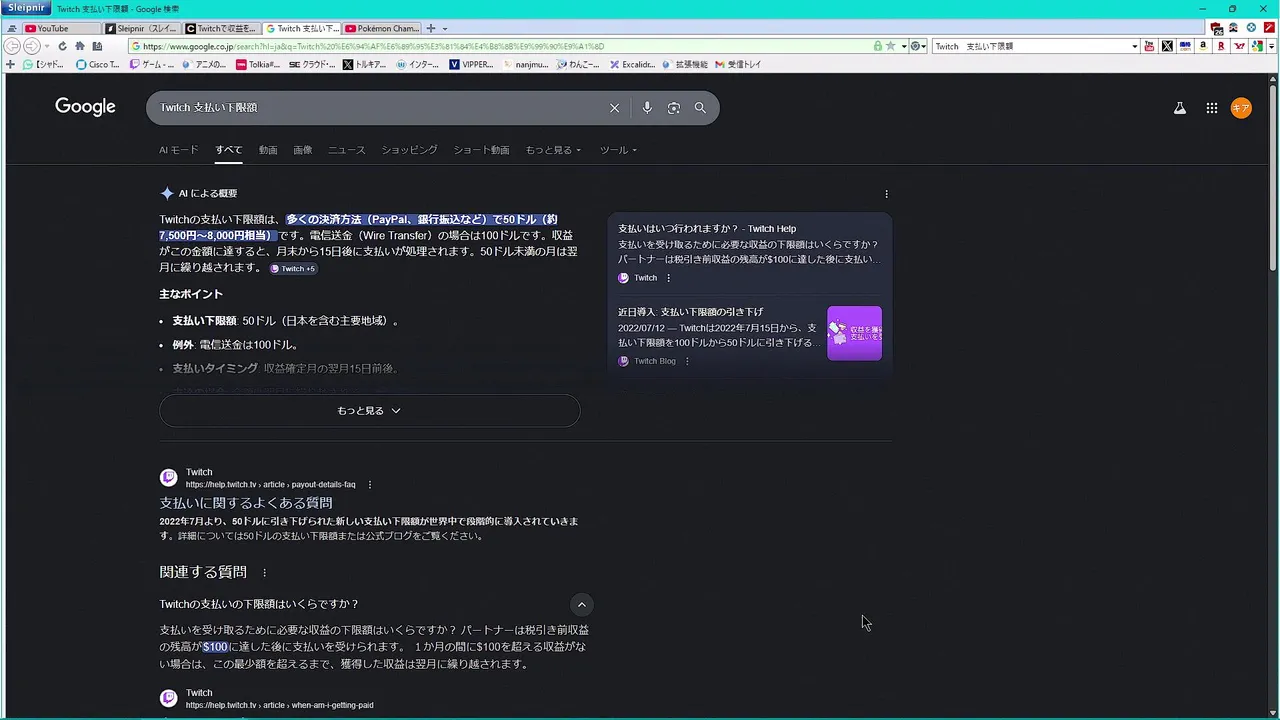Select the ショッピング search tab
1280x720 pixels.
(409, 150)
